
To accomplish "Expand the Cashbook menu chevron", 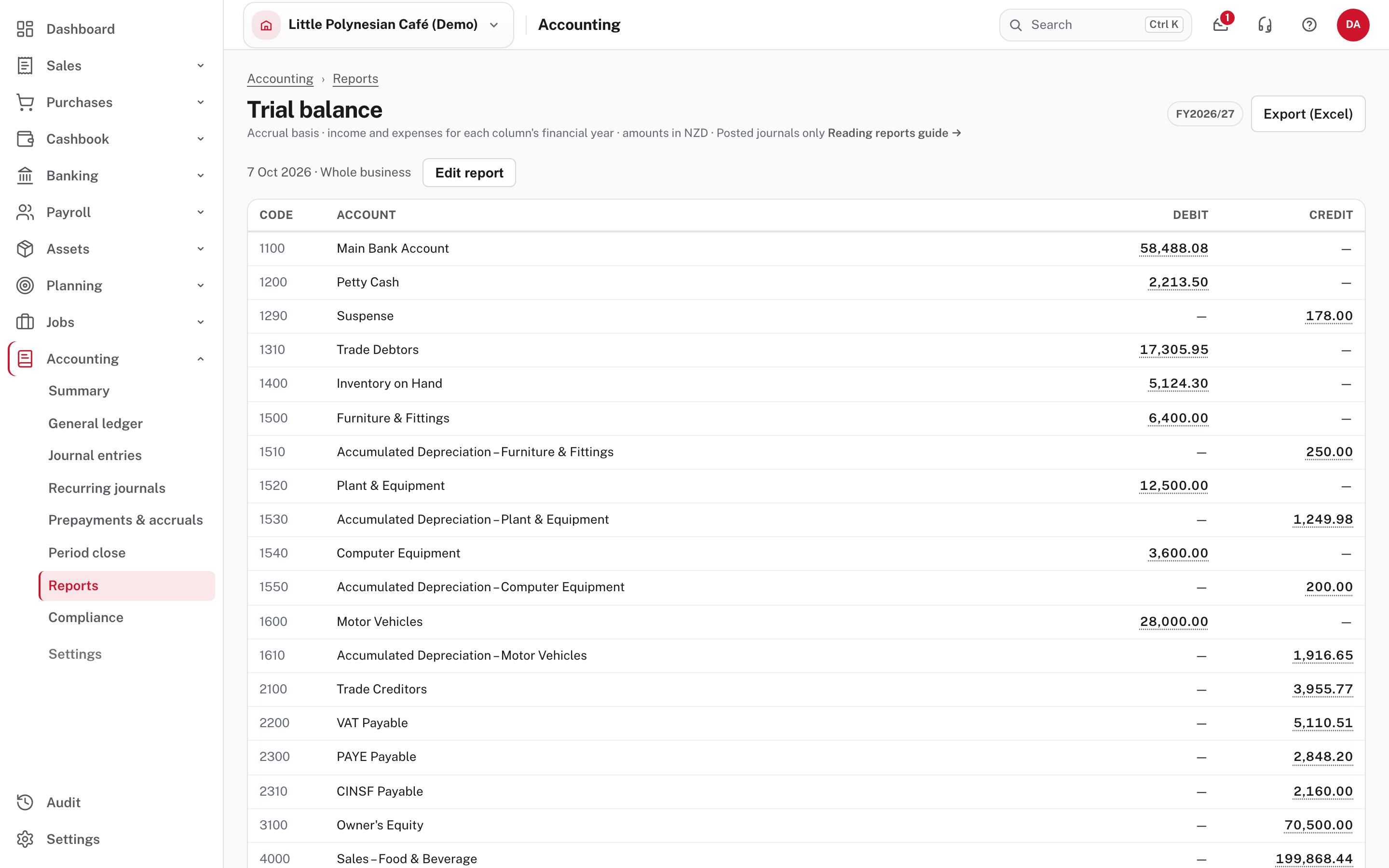I will tap(200, 139).
